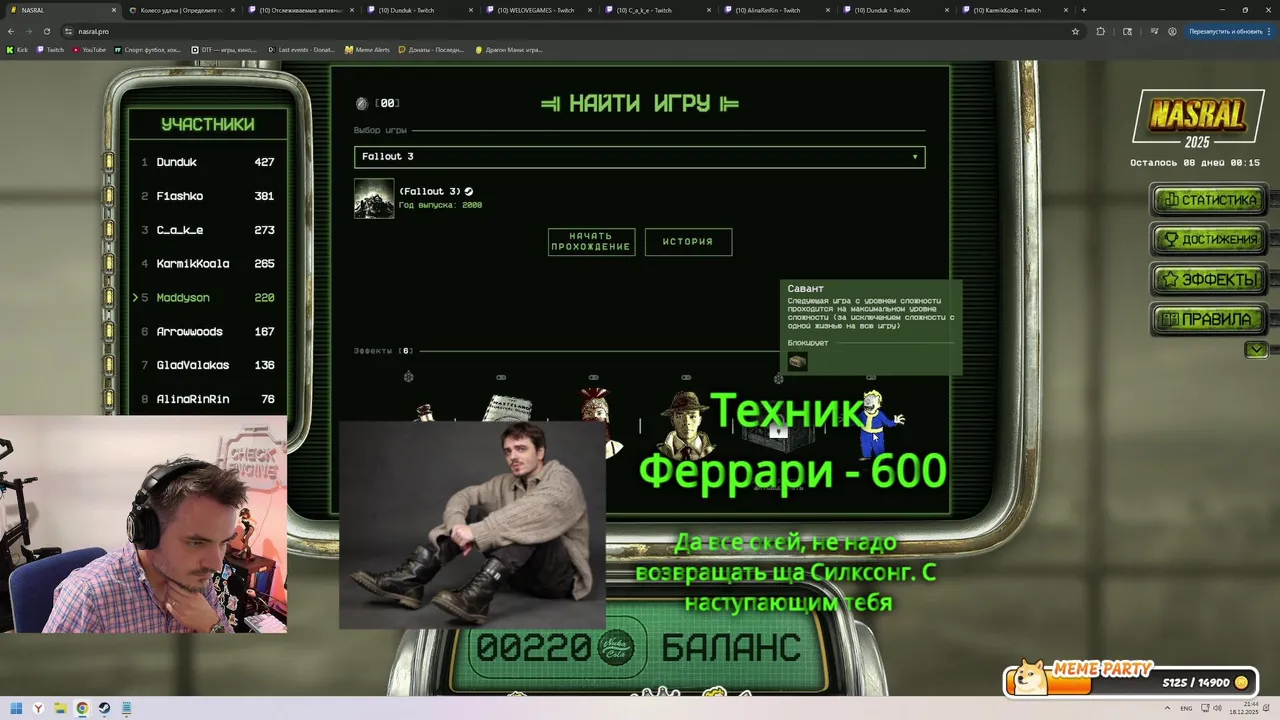Open the volume control in system tray
The width and height of the screenshot is (1280, 720).
[1216, 708]
